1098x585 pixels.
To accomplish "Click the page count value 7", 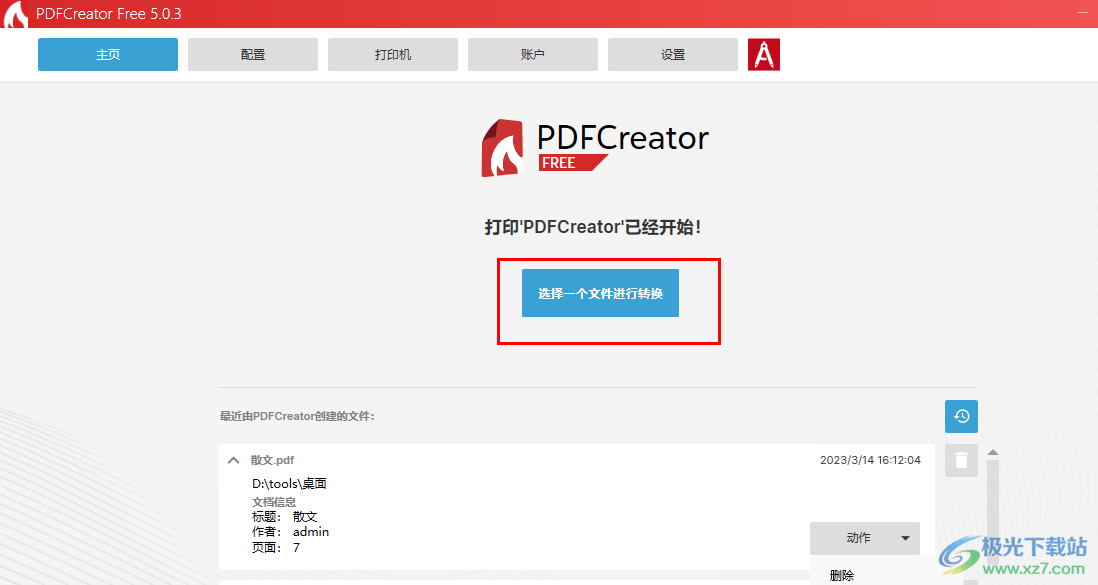I will [296, 548].
